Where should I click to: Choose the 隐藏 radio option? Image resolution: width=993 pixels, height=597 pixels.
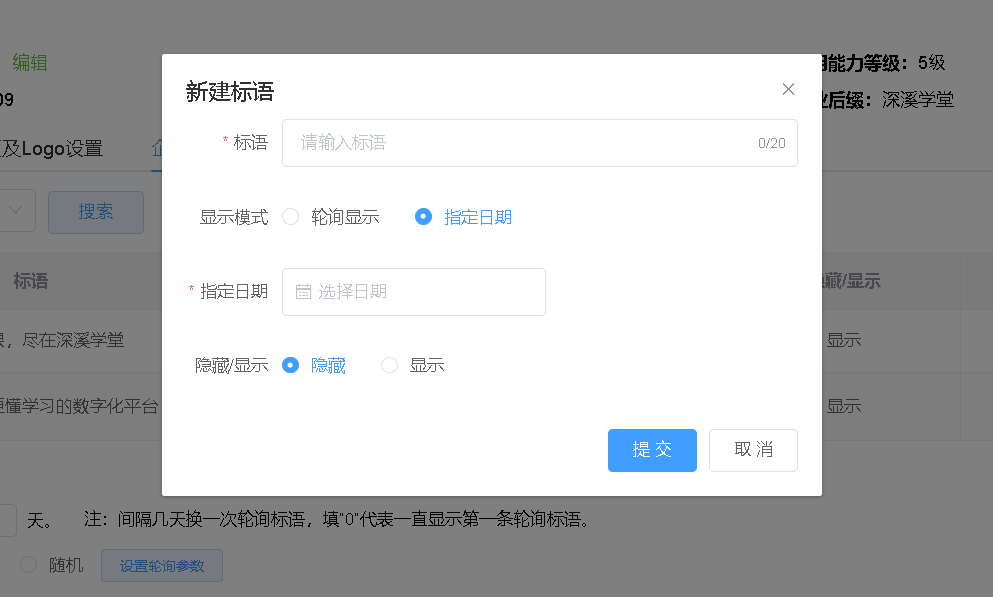[x=291, y=366]
